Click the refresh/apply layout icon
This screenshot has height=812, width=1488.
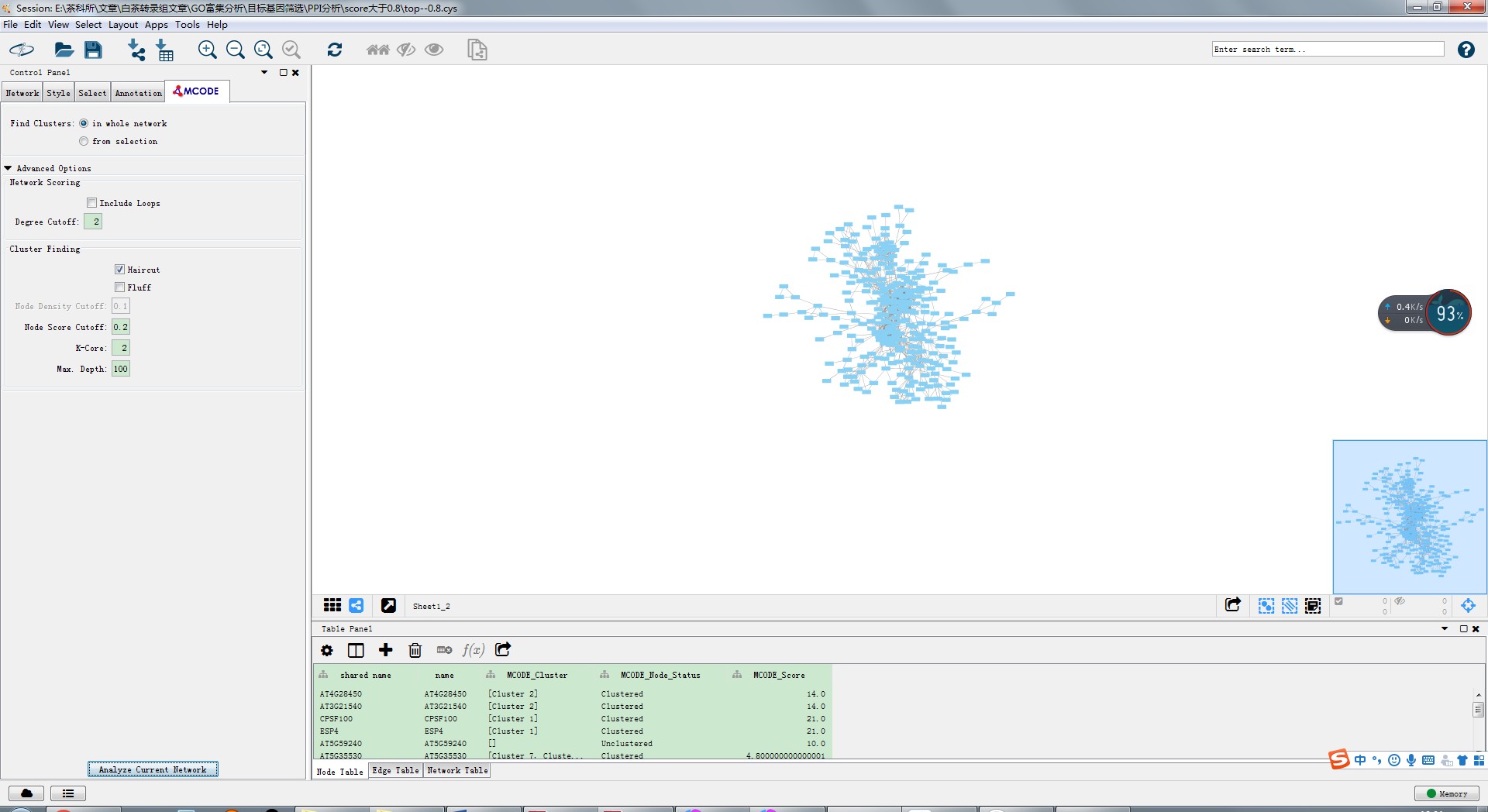[334, 50]
